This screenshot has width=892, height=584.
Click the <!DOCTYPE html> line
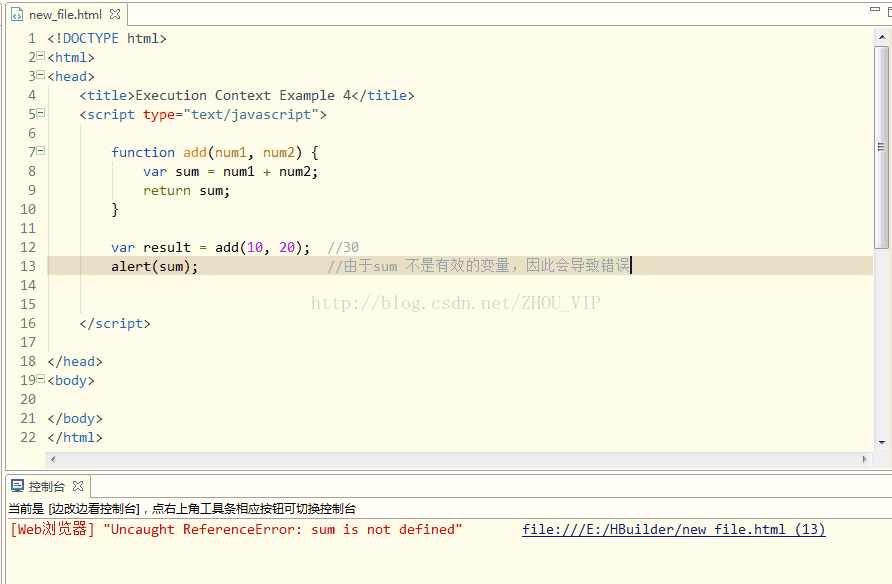point(107,39)
